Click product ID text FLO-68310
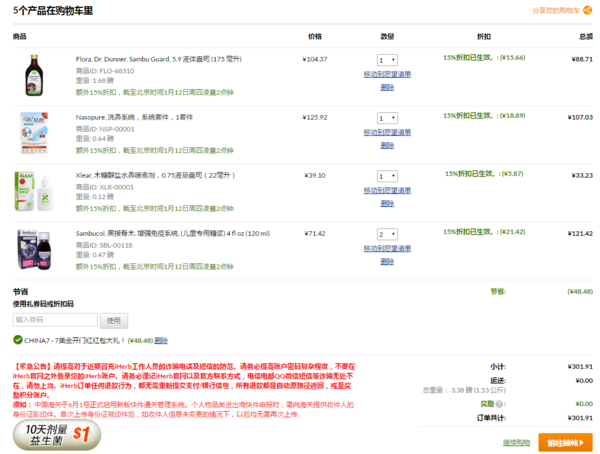This screenshot has width=600, height=454. click(117, 71)
